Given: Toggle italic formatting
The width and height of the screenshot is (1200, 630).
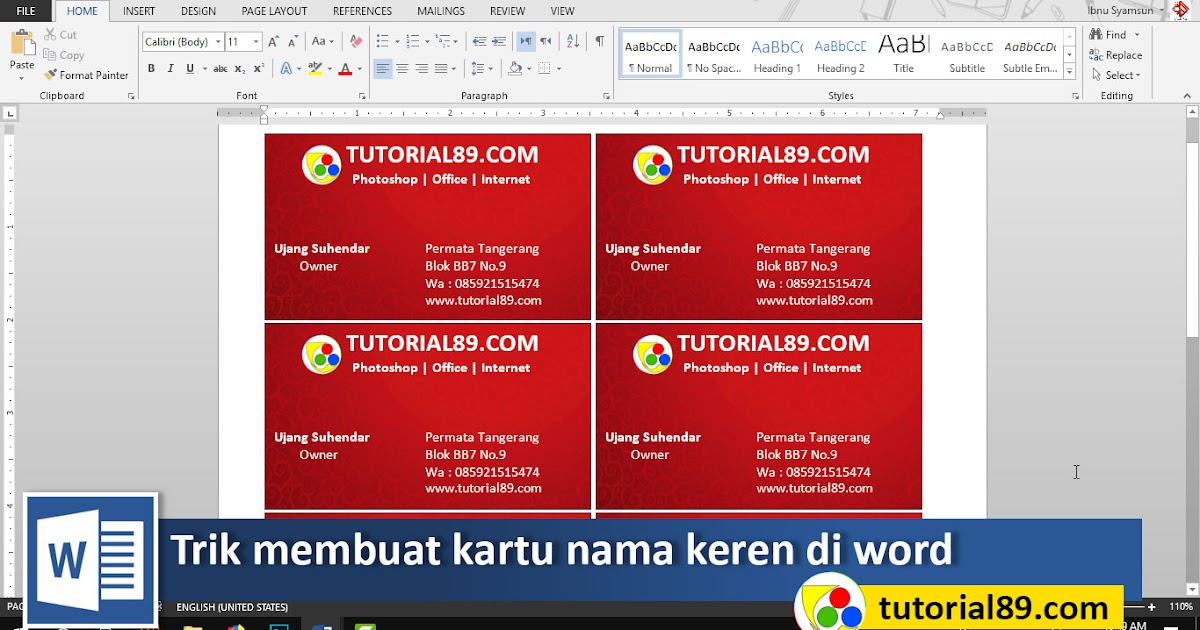Looking at the screenshot, I should point(171,69).
